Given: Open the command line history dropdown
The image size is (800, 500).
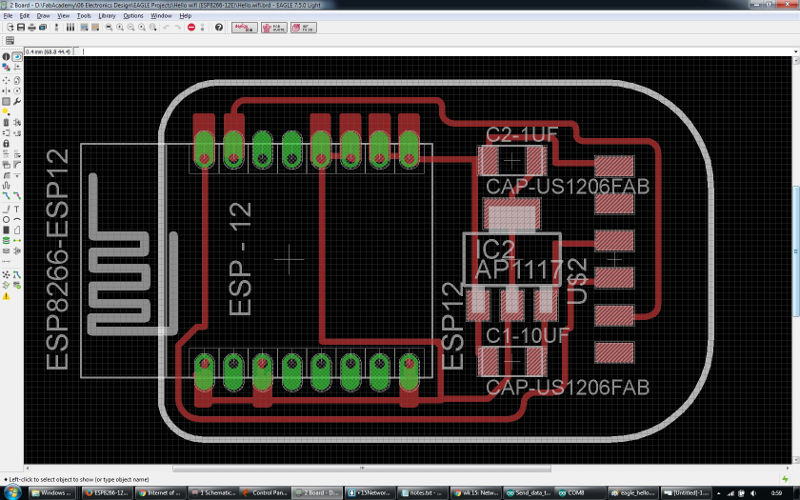Looking at the screenshot, I should click(795, 52).
